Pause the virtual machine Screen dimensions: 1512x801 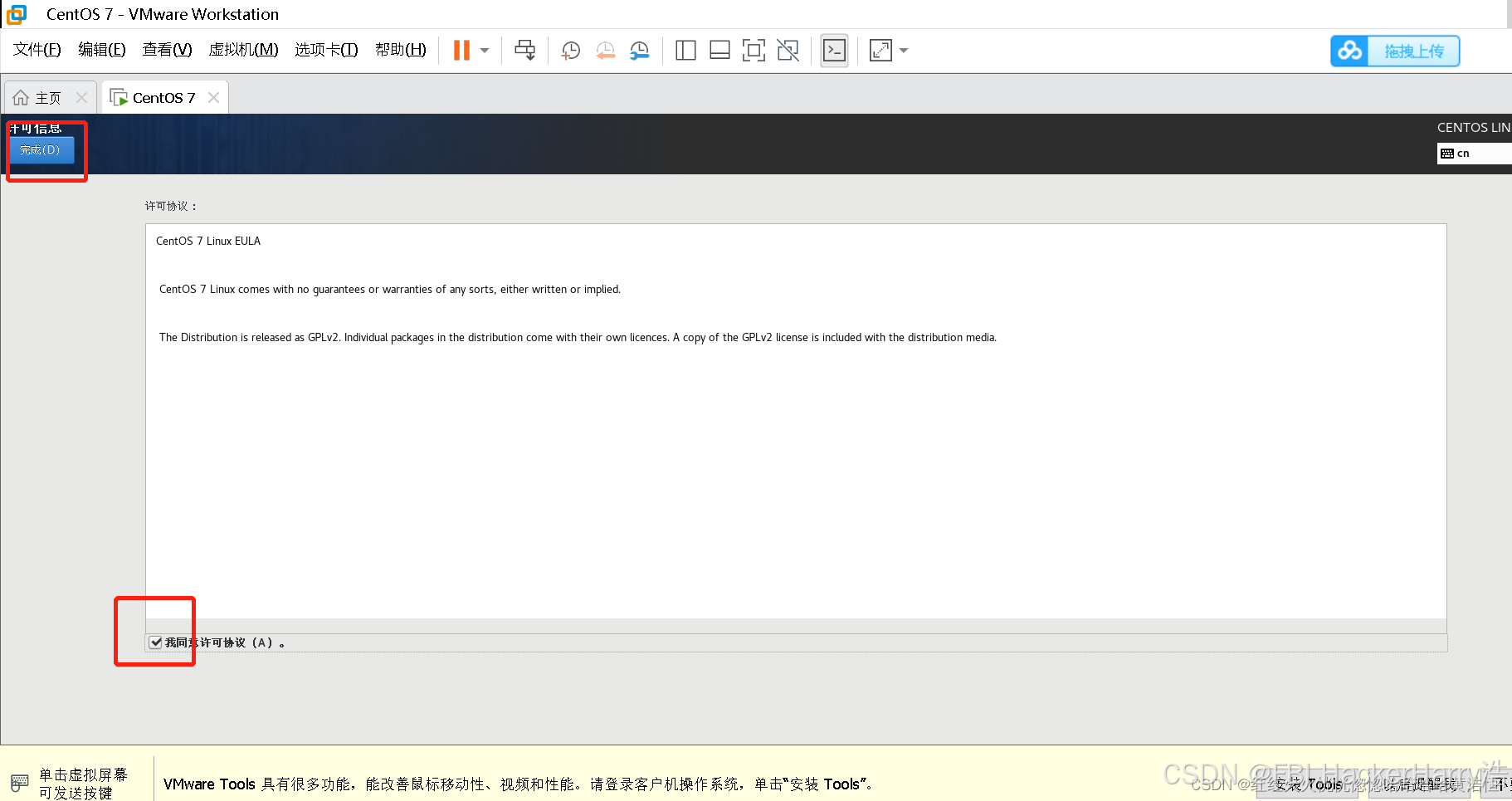tap(461, 51)
